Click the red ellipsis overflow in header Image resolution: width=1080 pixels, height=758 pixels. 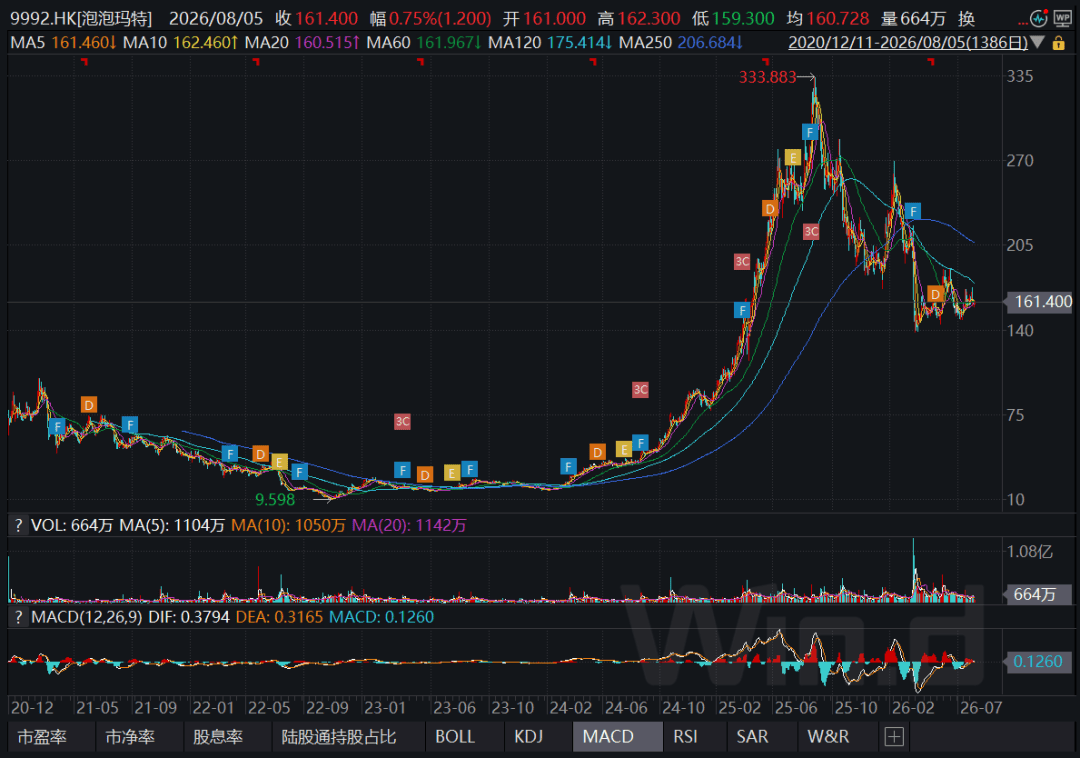coord(1022,23)
